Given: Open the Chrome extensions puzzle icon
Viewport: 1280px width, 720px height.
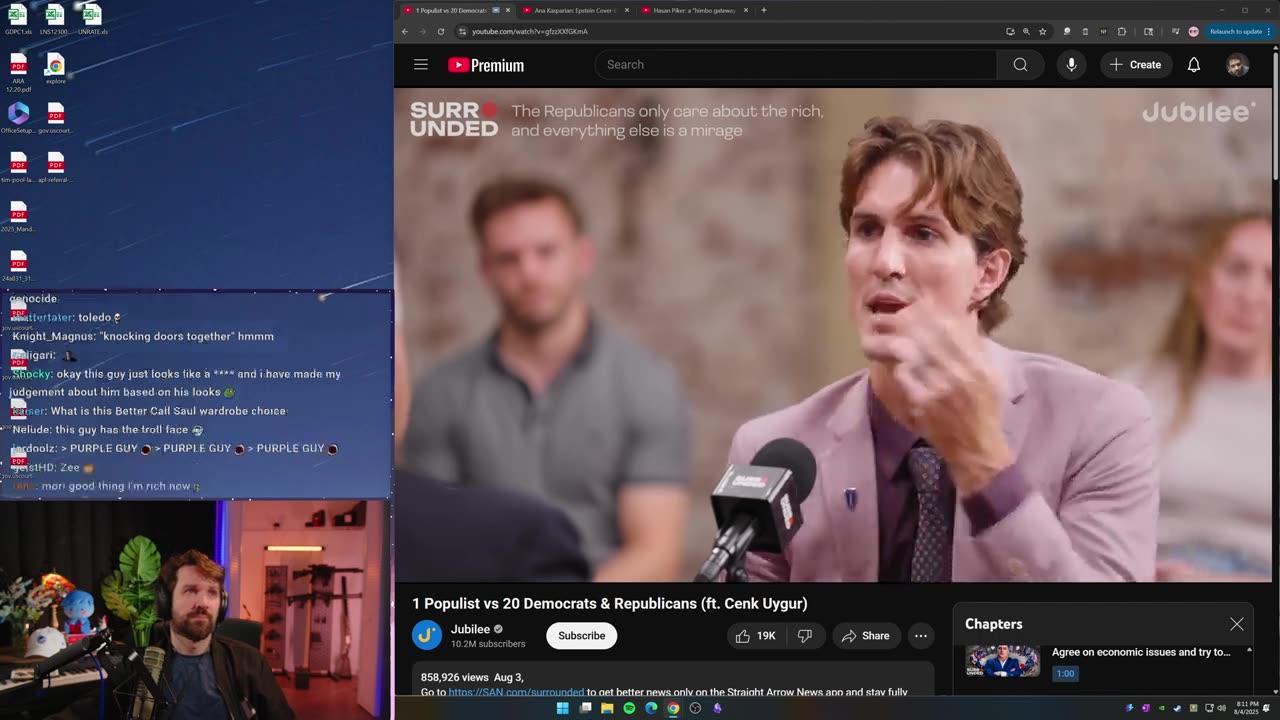Looking at the screenshot, I should coord(1121,31).
